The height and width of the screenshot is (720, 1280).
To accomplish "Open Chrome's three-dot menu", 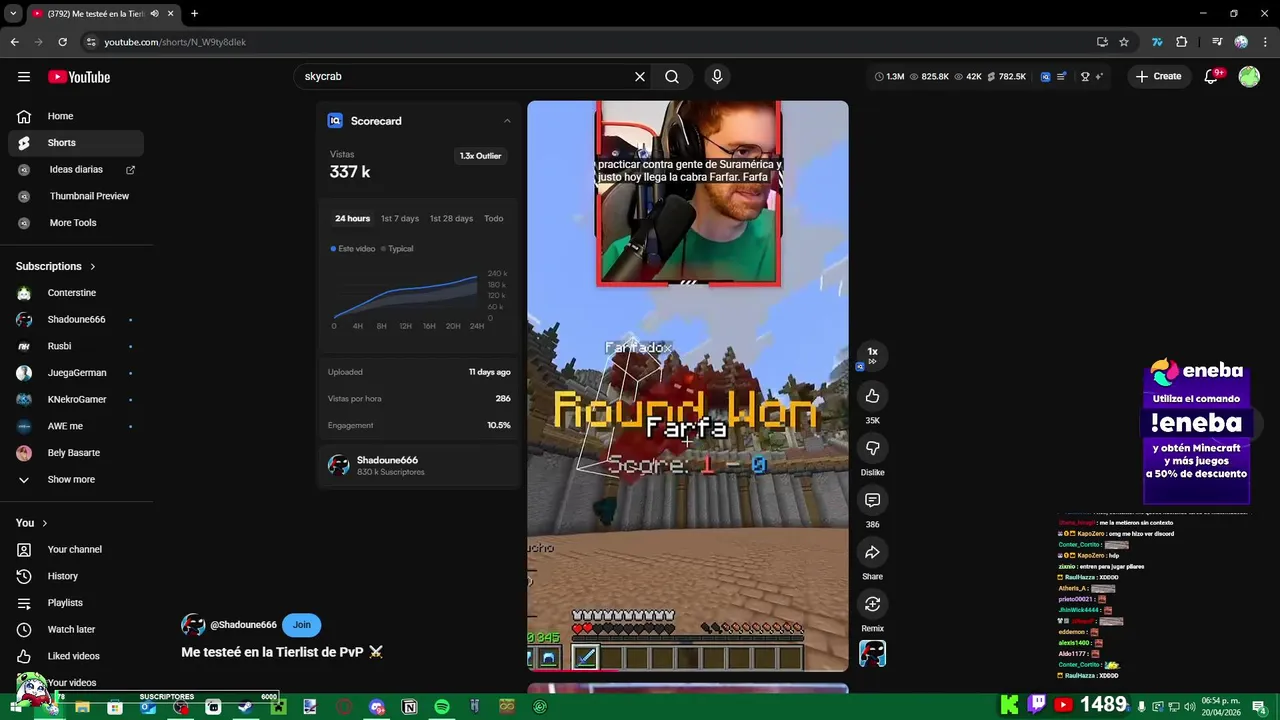I will pos(1264,42).
